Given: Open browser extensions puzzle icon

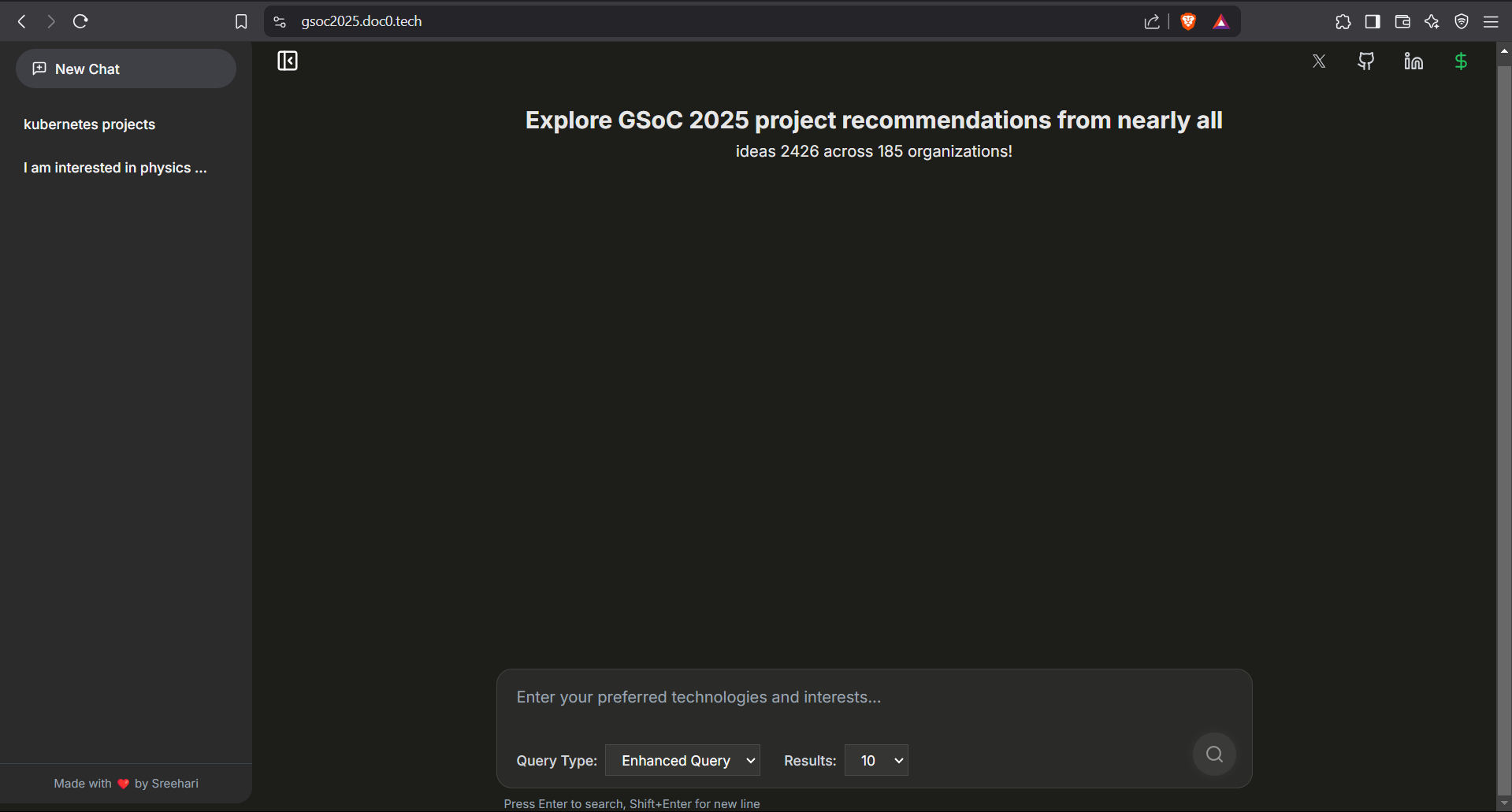Looking at the screenshot, I should 1343,21.
